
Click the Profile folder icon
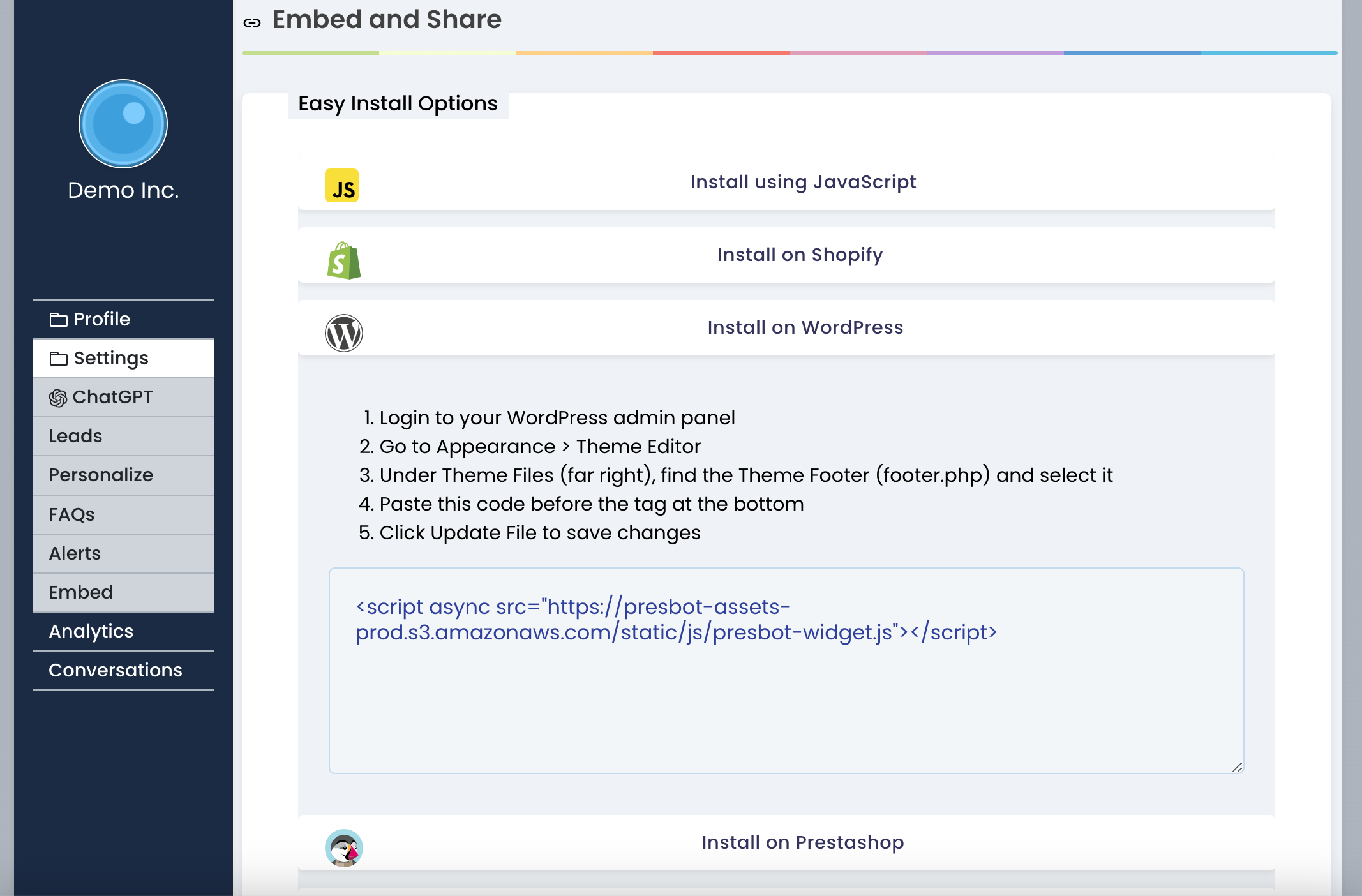pyautogui.click(x=59, y=320)
